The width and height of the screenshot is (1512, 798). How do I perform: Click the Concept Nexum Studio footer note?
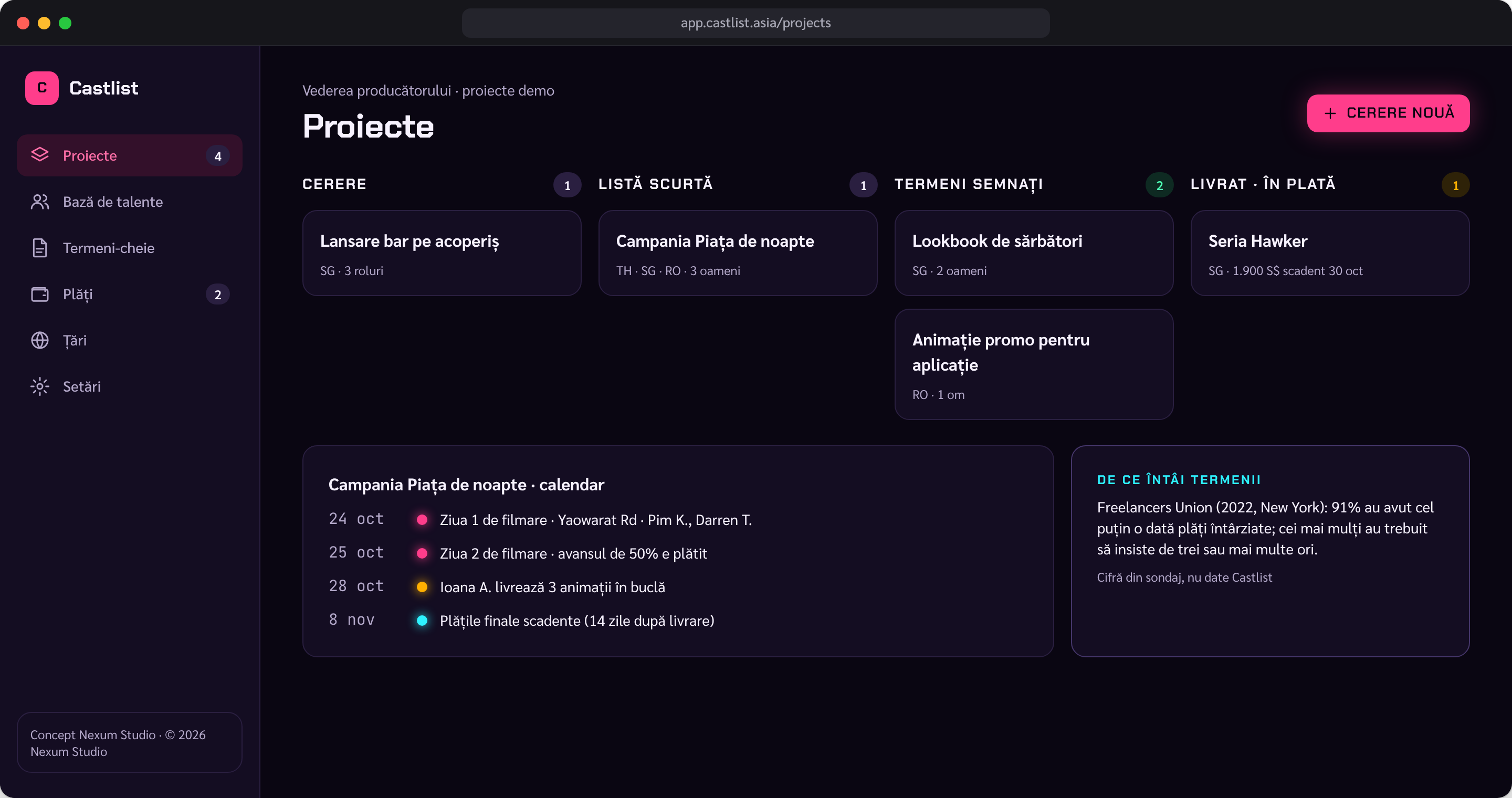pos(129,742)
